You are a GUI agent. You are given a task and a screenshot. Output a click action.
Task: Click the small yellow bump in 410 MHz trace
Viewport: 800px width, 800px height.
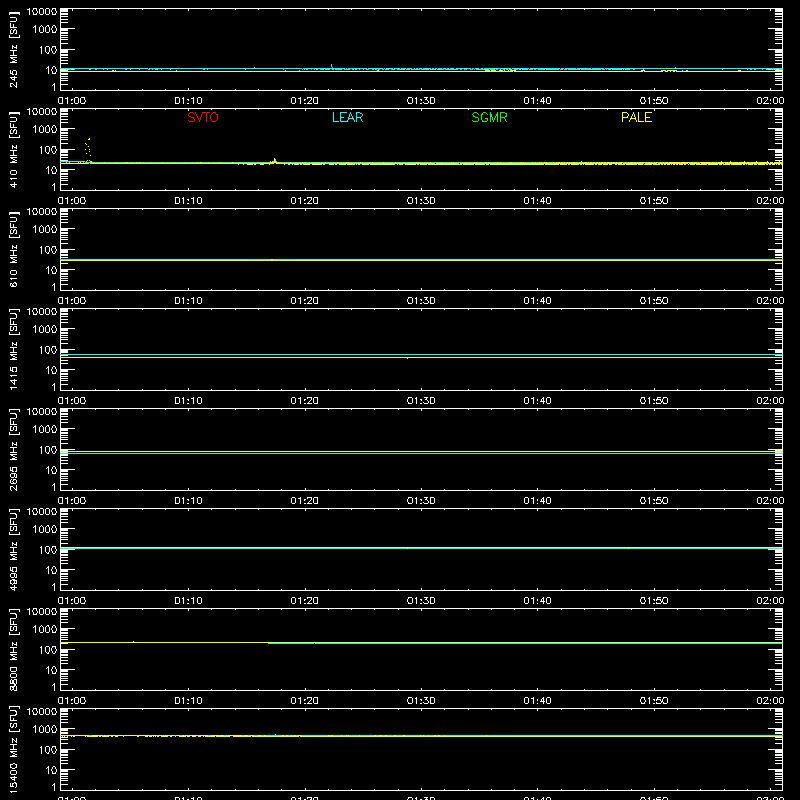[274, 161]
